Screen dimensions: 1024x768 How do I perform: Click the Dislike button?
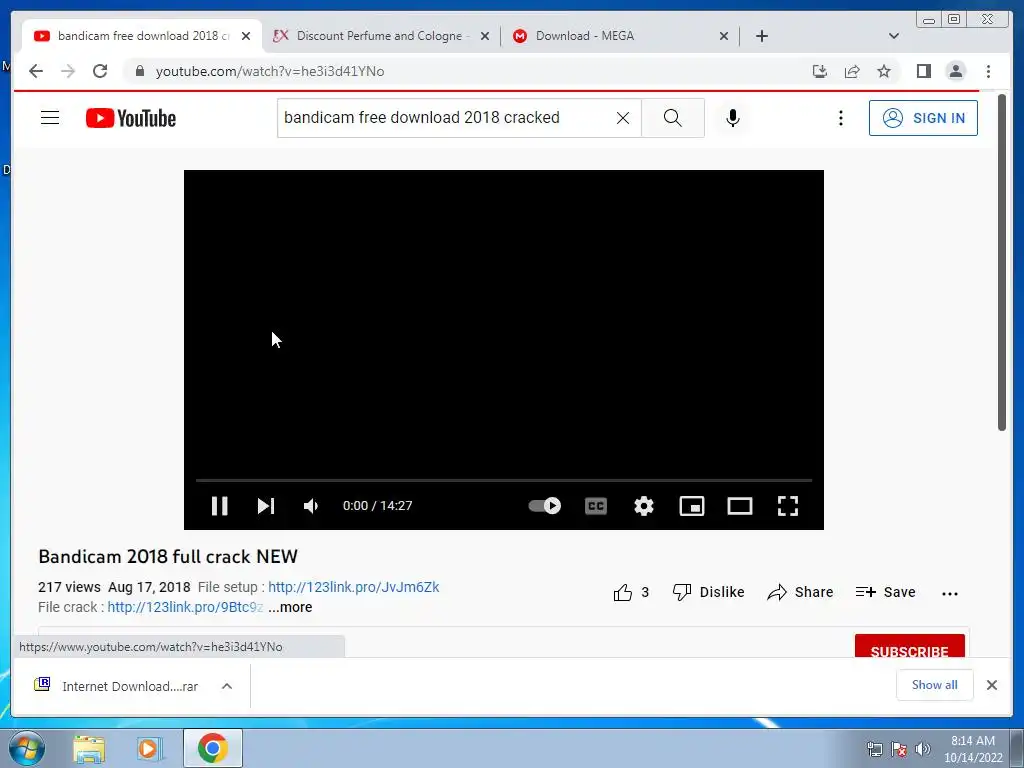pos(708,592)
